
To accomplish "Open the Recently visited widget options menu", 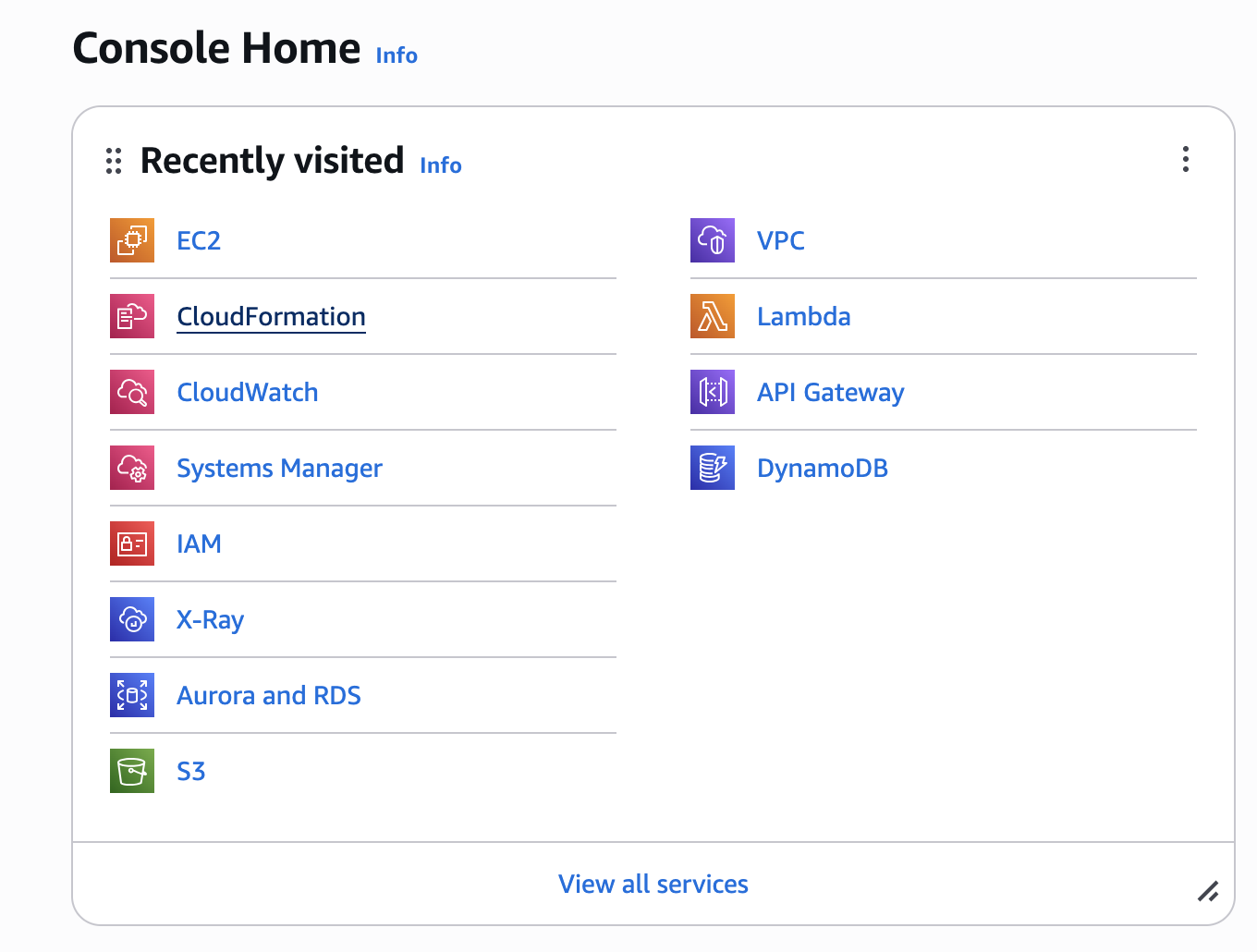I will click(x=1185, y=160).
